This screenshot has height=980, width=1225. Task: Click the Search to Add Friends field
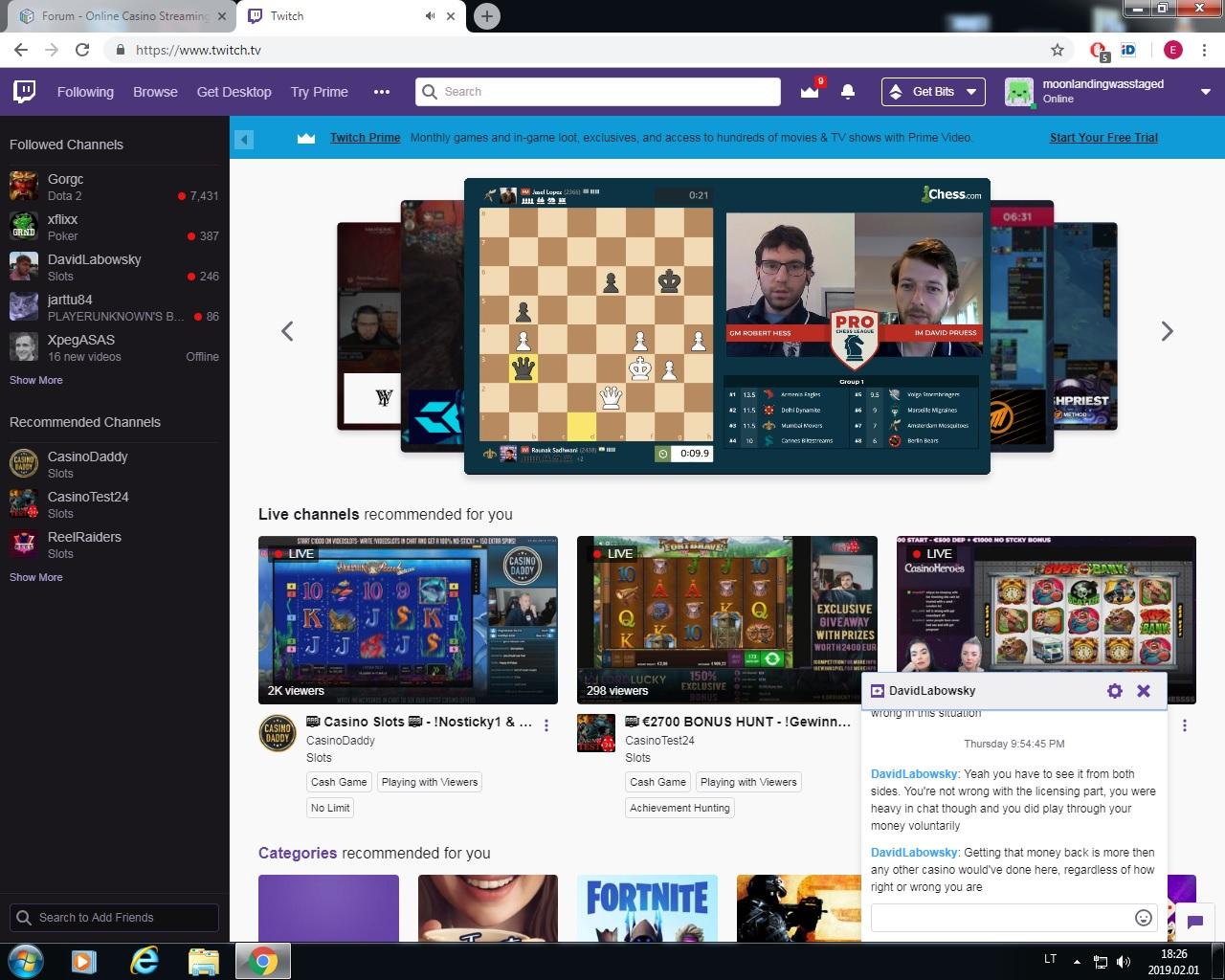pos(115,918)
